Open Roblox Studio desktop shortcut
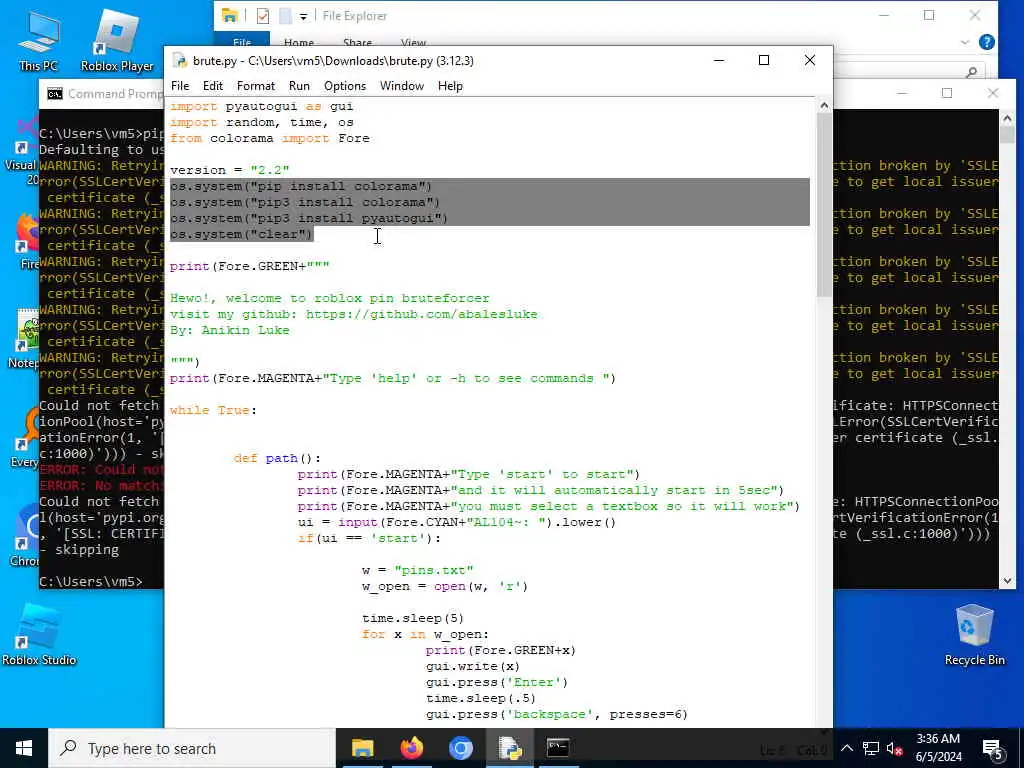This screenshot has width=1024, height=768. pyautogui.click(x=39, y=635)
